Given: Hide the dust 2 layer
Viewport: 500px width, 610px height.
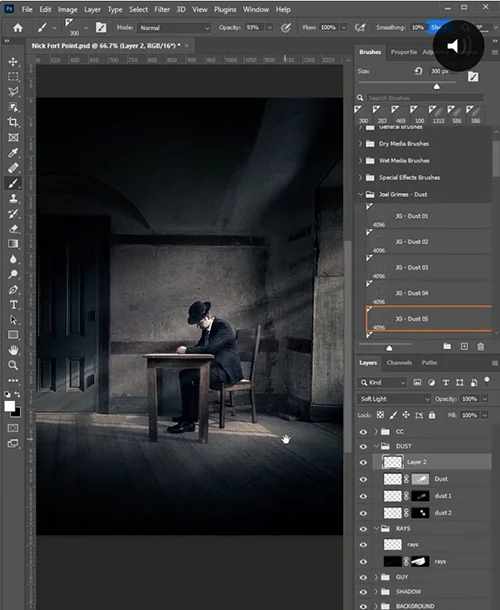Looking at the screenshot, I should pos(363,513).
